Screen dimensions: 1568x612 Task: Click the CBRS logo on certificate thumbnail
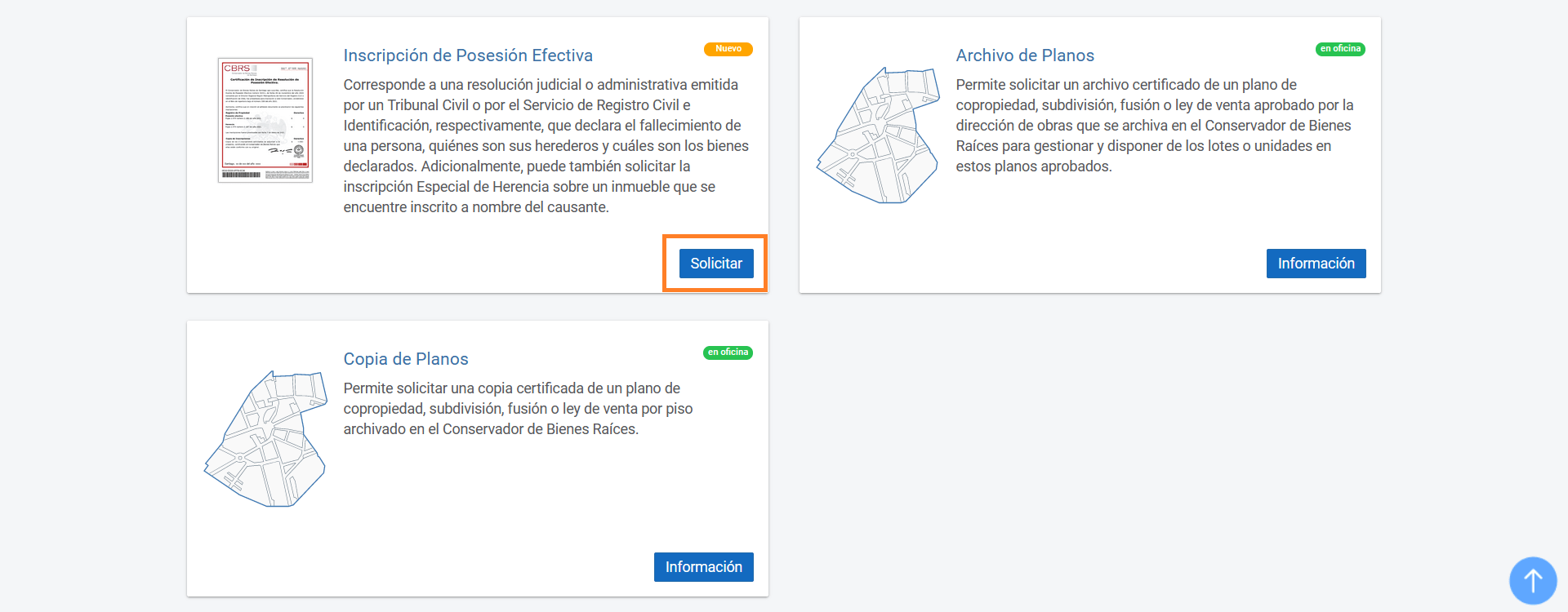click(237, 69)
